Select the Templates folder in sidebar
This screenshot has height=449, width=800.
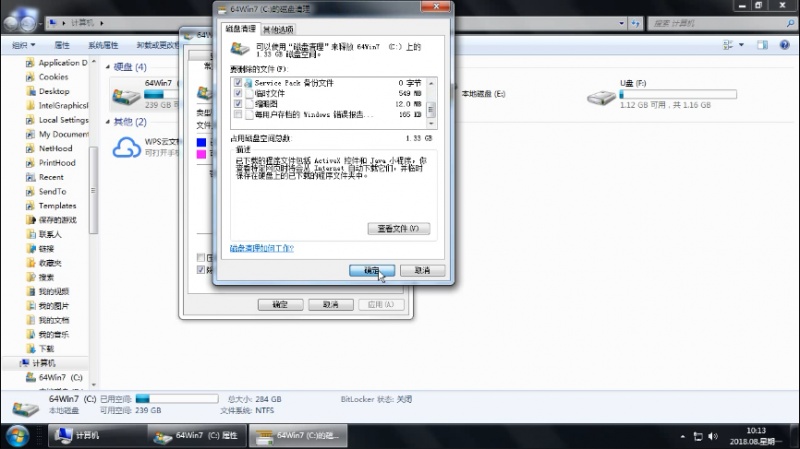coord(51,206)
